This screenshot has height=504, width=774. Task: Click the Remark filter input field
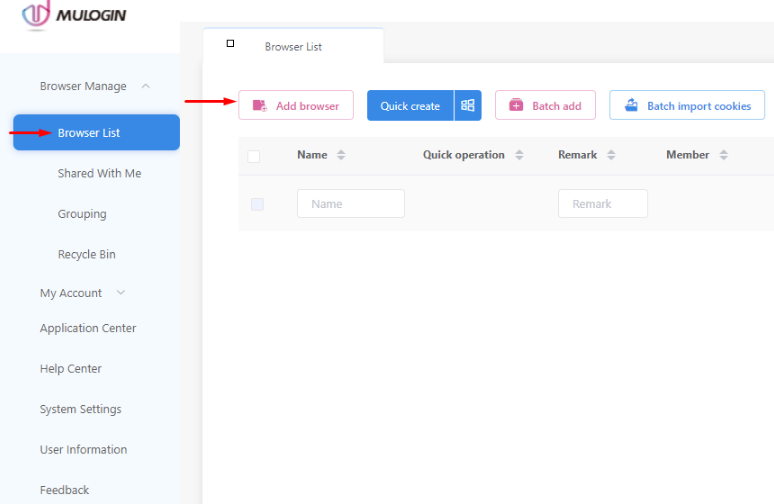[x=602, y=204]
